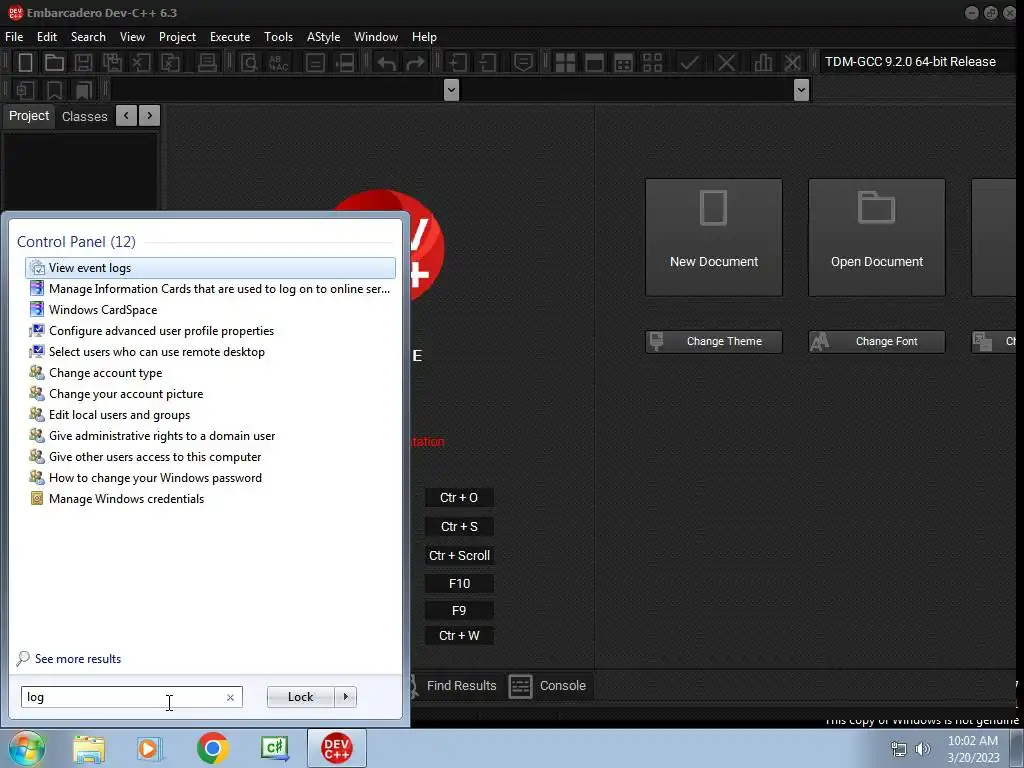Open the Tools menu
The width and height of the screenshot is (1024, 768).
[278, 37]
